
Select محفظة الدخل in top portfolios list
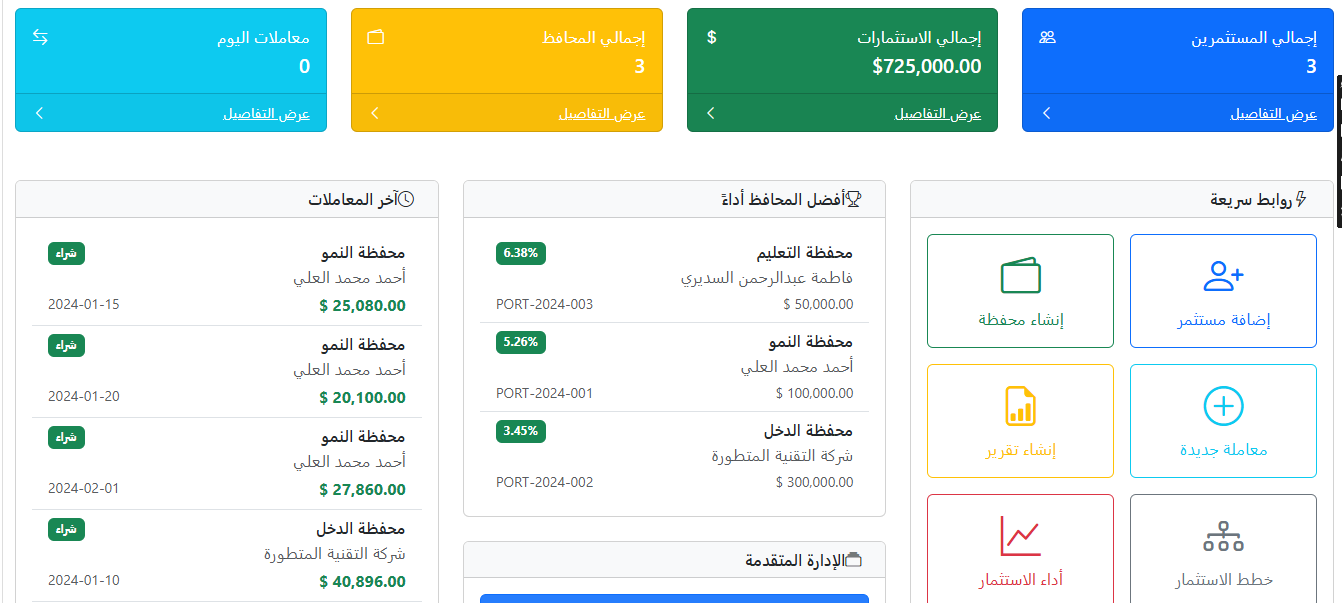point(808,431)
